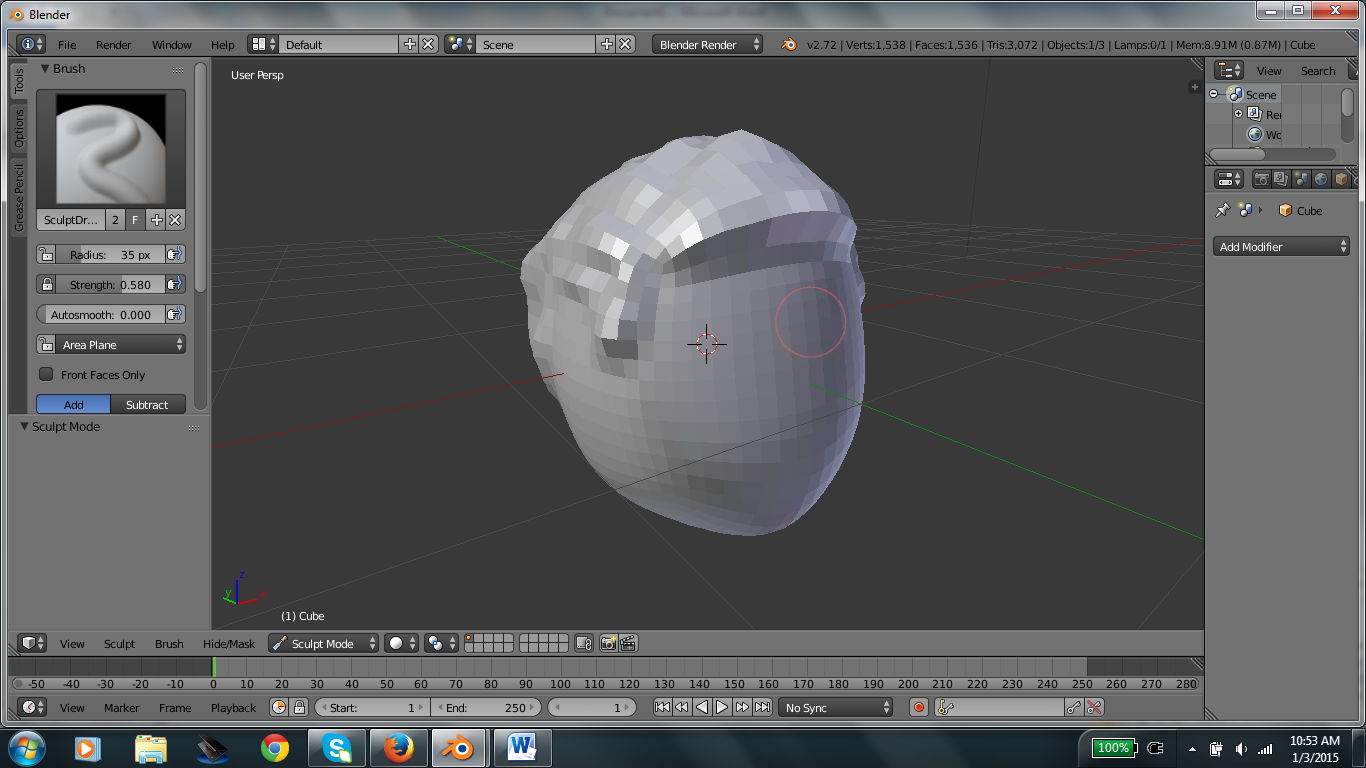Toggle fake user F for brush
1366x768 pixels.
tap(135, 220)
